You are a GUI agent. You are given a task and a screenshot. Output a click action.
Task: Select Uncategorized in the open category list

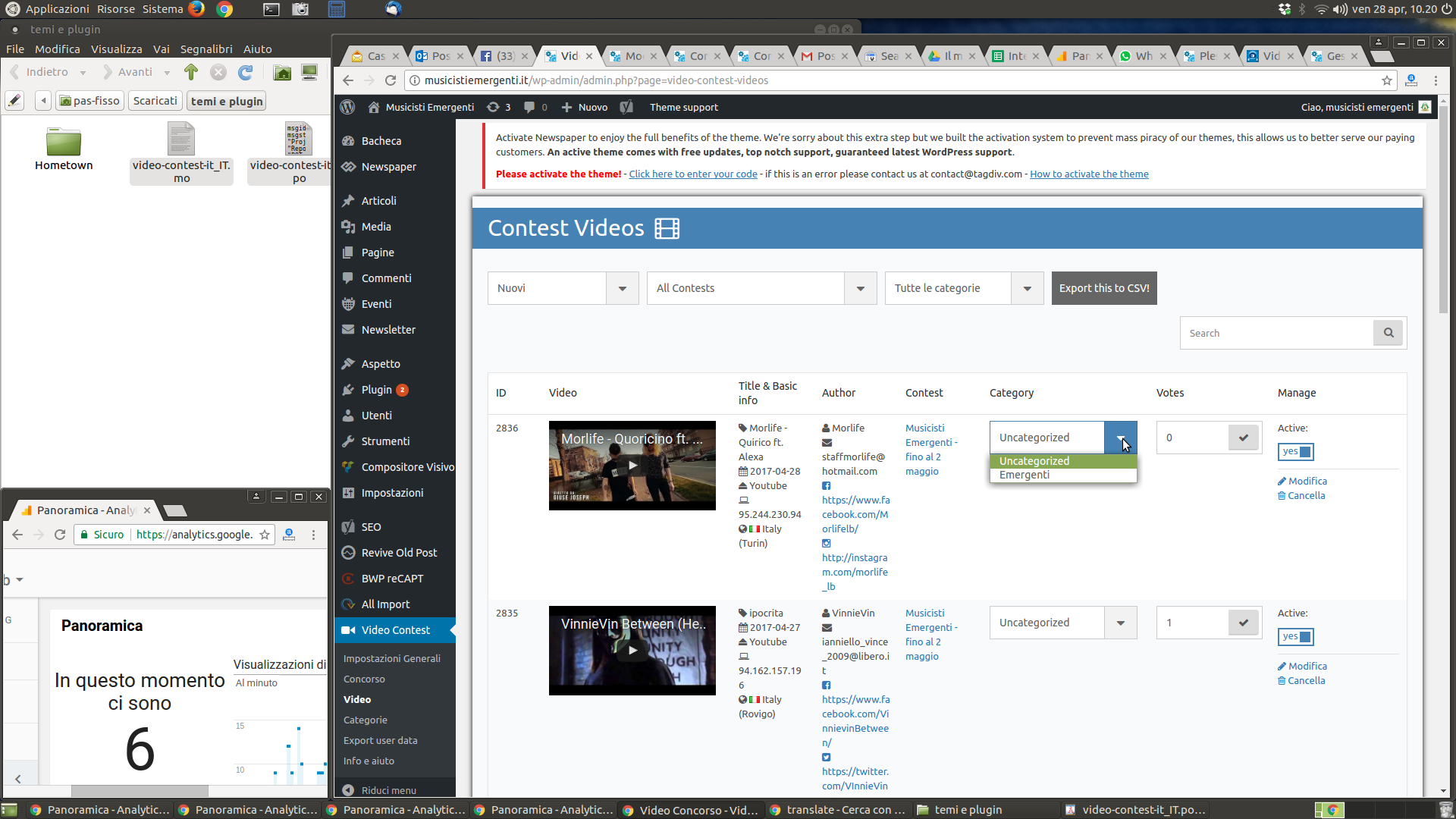(x=1063, y=461)
